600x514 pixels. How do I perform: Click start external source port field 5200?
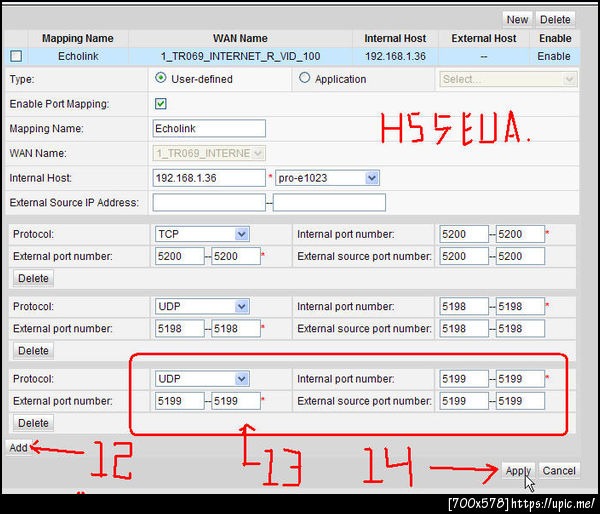point(464,256)
